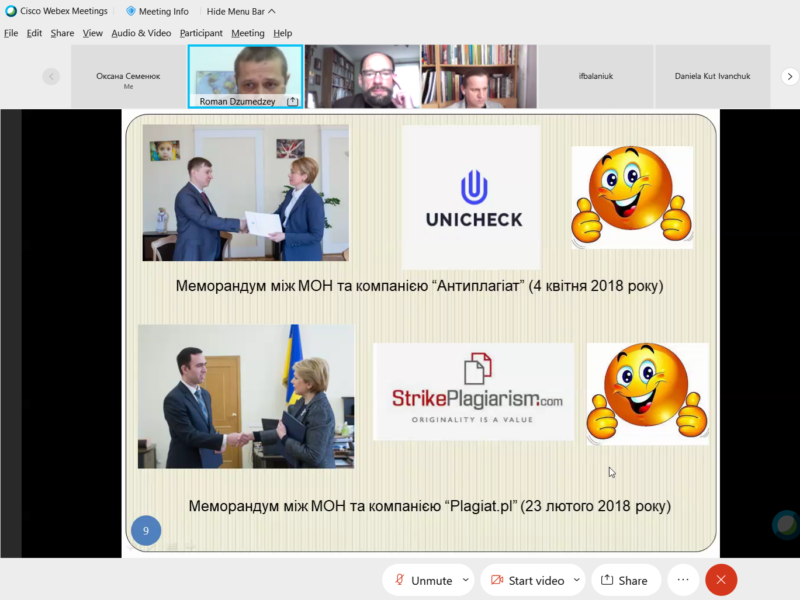Select the ifbalaniuk participant tile
Image resolution: width=800 pixels, height=600 pixels.
595,76
